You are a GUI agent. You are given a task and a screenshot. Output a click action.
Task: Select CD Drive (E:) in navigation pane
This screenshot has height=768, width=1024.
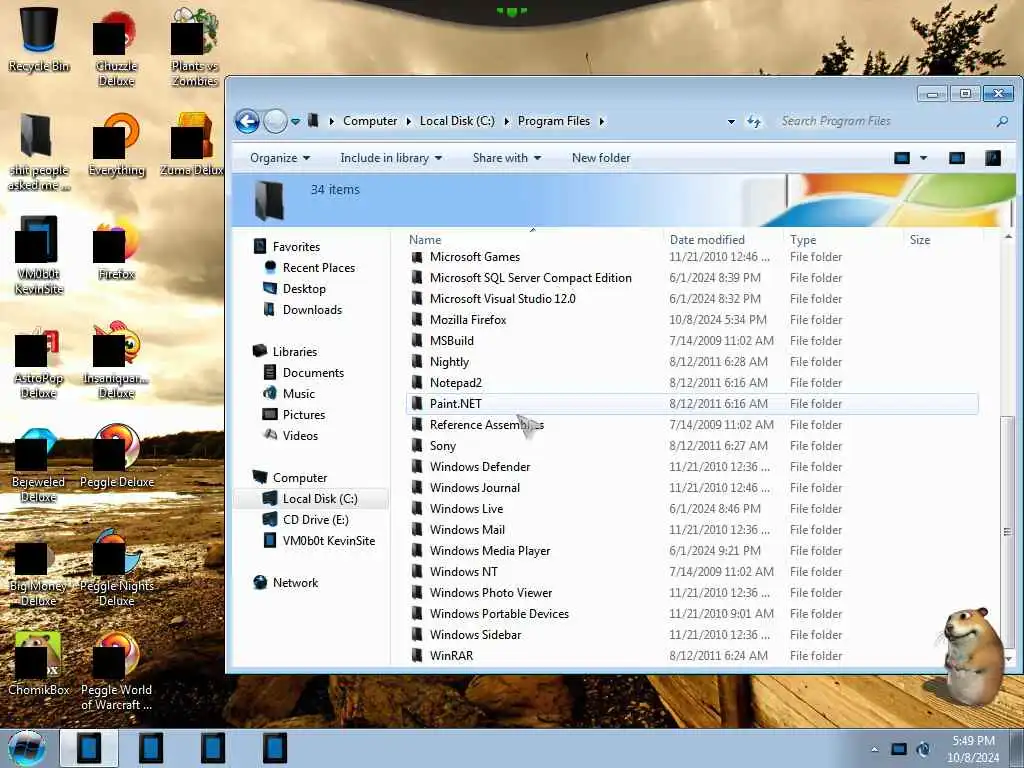[x=315, y=520]
